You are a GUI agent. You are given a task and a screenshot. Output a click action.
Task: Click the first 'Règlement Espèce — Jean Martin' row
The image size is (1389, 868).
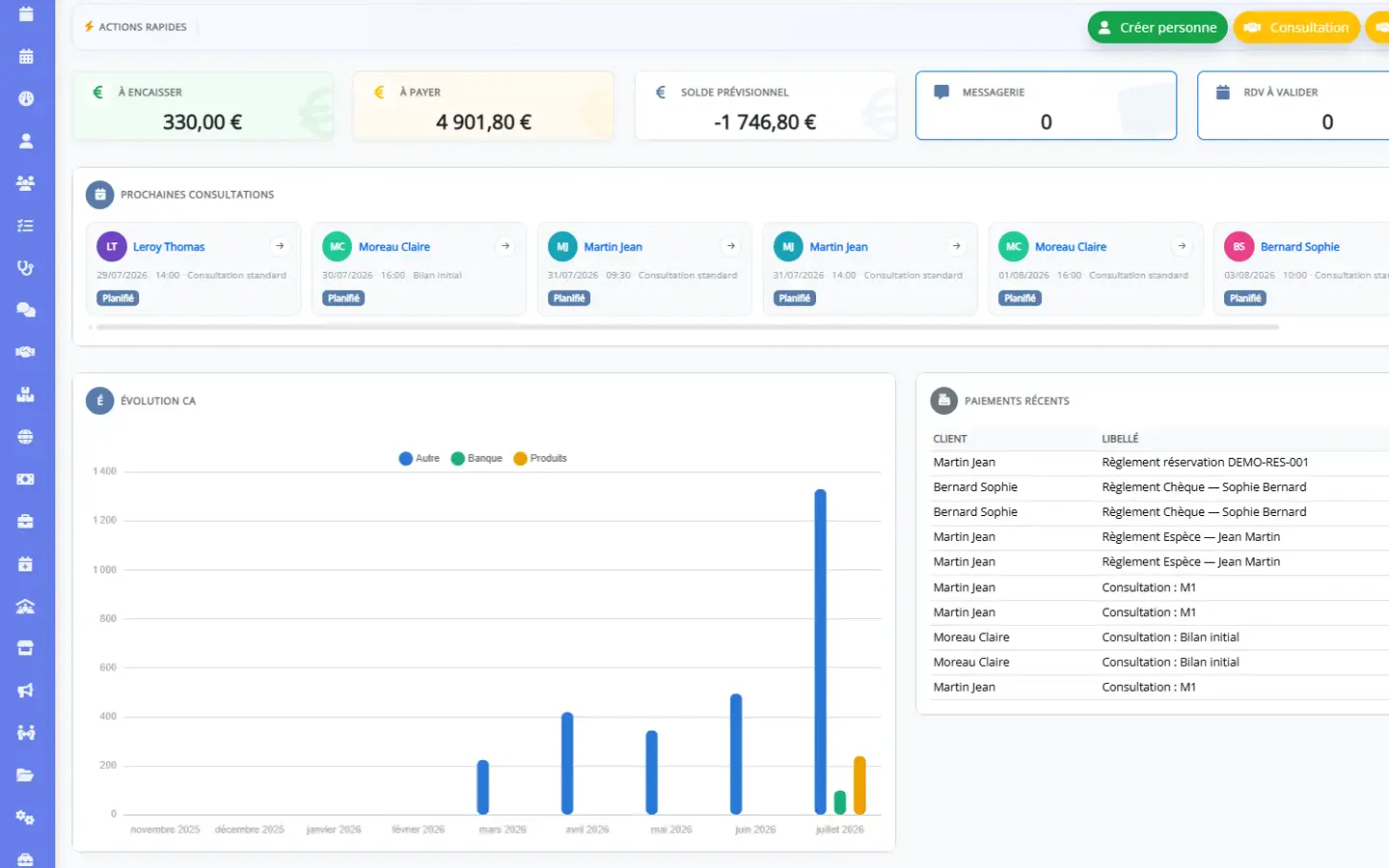click(1160, 537)
